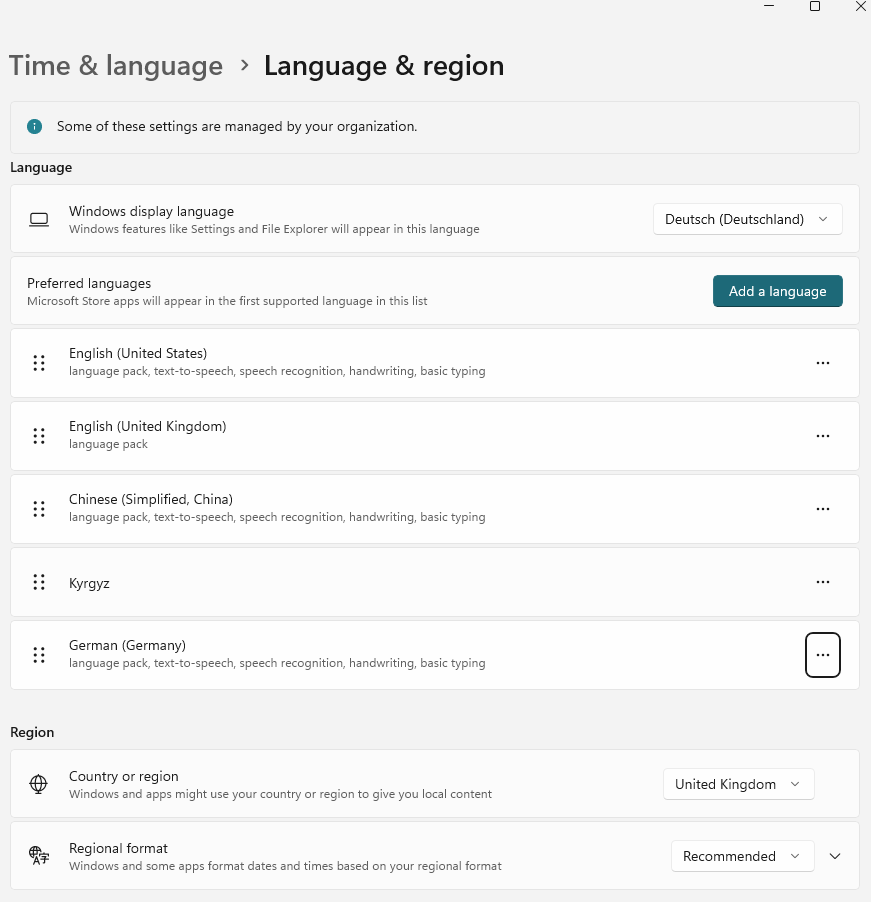Select the English (United Kingdom) language row
871x902 pixels.
coord(435,436)
